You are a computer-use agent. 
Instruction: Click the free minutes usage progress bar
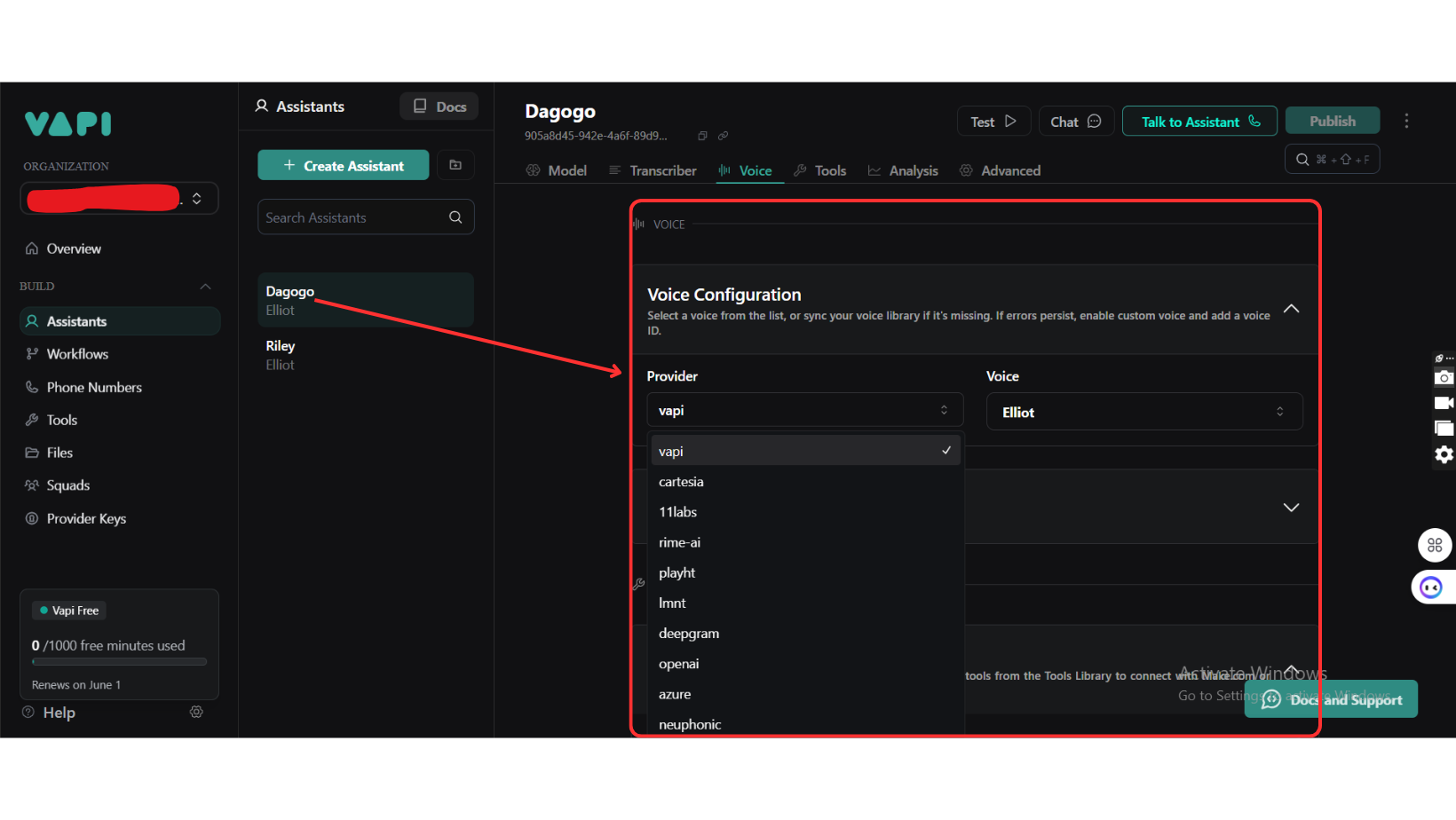[x=119, y=662]
